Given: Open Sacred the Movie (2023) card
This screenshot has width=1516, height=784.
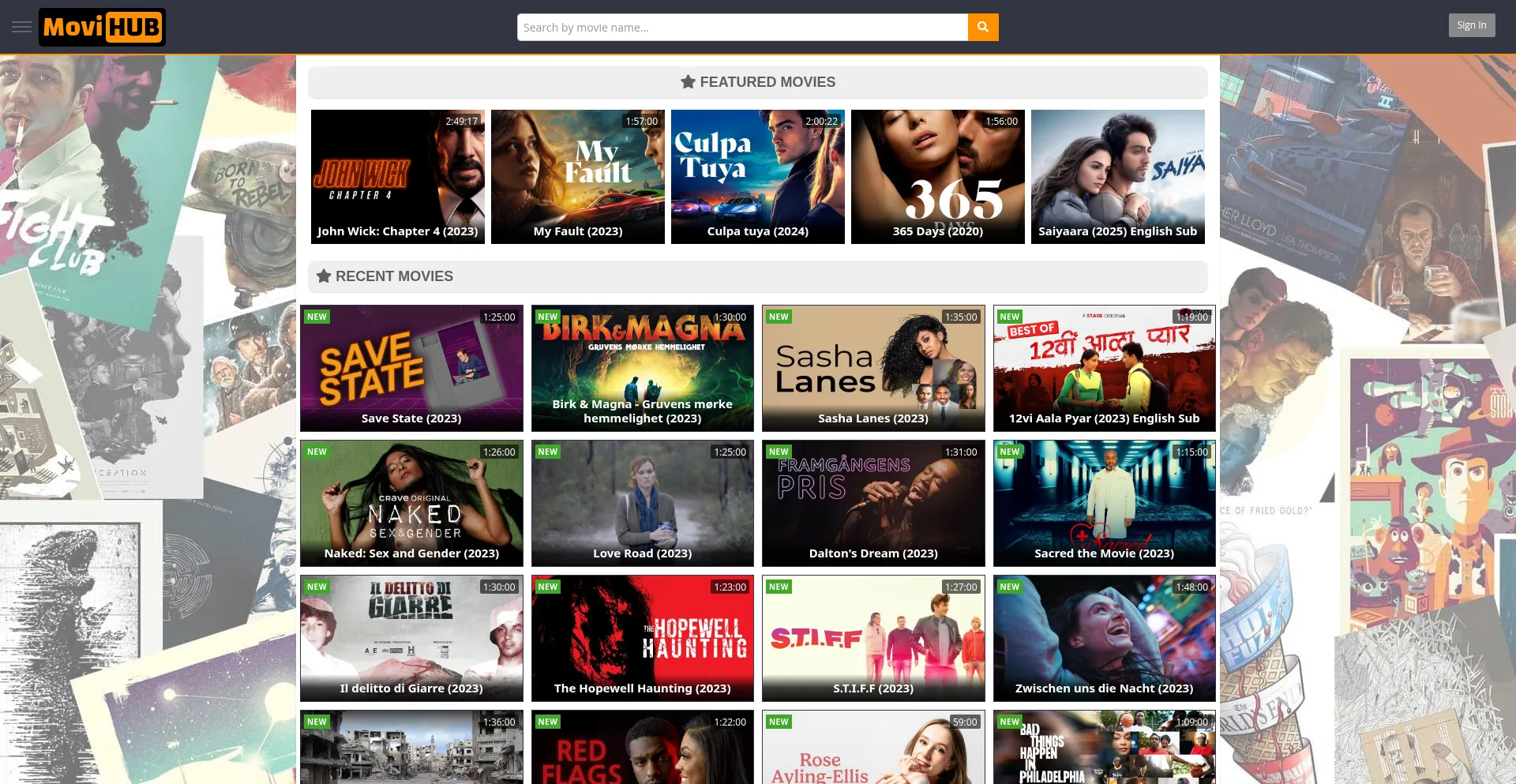Looking at the screenshot, I should [x=1105, y=503].
